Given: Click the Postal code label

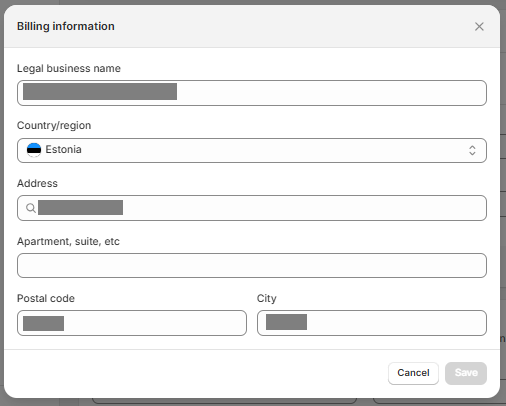Looking at the screenshot, I should (x=46, y=298).
